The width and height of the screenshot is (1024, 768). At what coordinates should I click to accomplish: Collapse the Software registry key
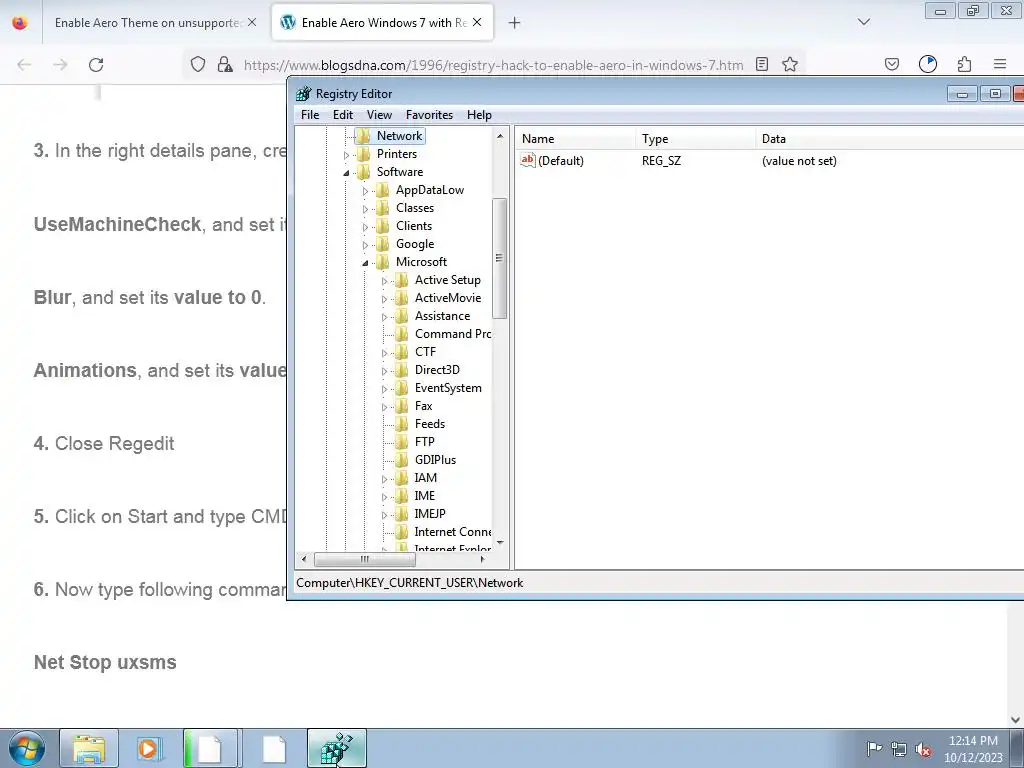pyautogui.click(x=347, y=173)
